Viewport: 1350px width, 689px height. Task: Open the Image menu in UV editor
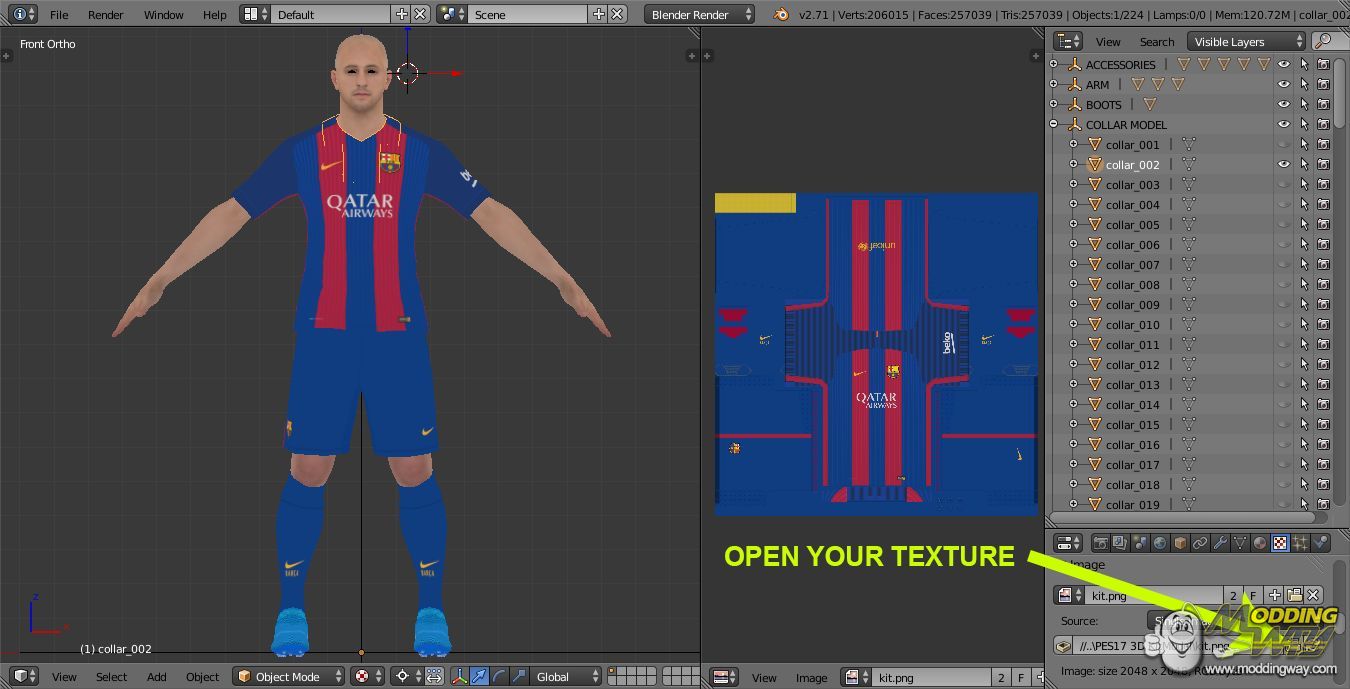pos(811,677)
